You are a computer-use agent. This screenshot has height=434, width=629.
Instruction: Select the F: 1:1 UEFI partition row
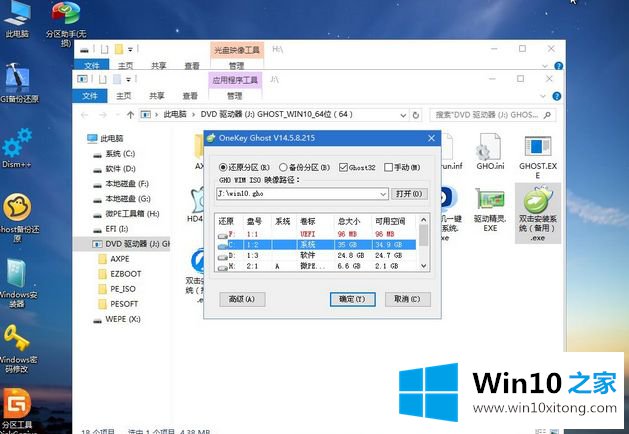[317, 234]
